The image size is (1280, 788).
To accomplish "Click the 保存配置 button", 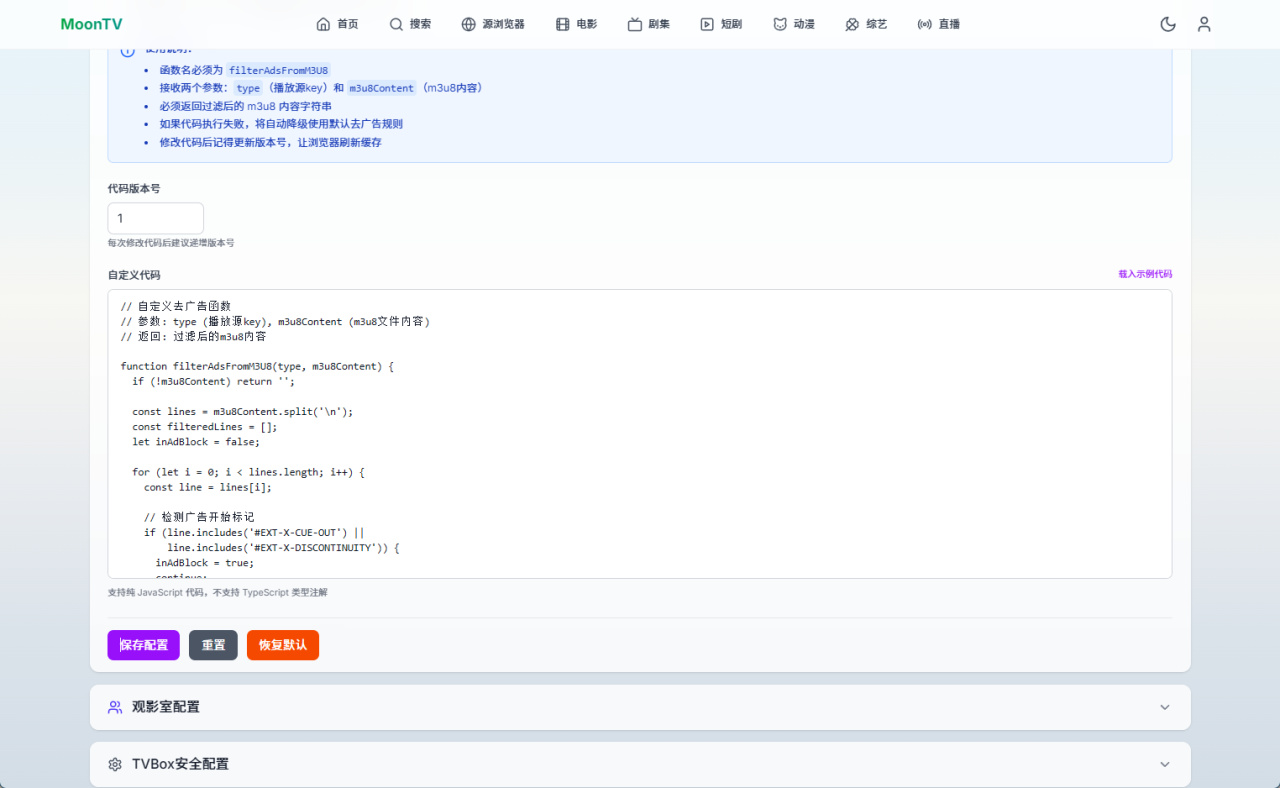I will pyautogui.click(x=144, y=645).
